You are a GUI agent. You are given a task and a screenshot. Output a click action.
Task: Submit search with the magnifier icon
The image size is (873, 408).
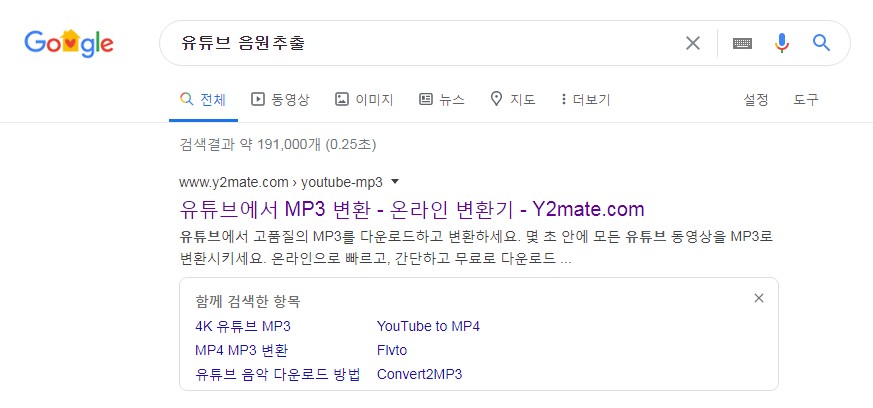coord(821,43)
